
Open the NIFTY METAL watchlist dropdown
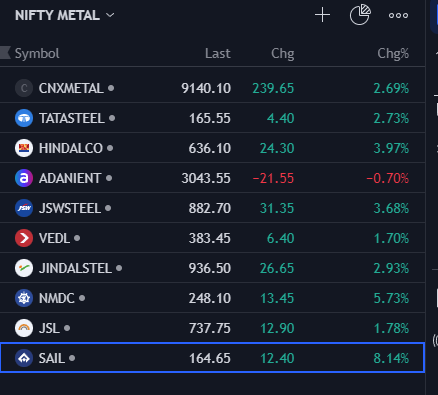tap(65, 15)
